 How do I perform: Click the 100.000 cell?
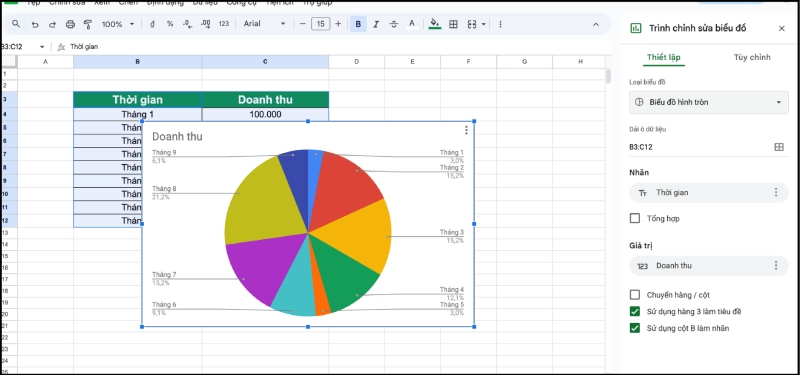point(265,114)
